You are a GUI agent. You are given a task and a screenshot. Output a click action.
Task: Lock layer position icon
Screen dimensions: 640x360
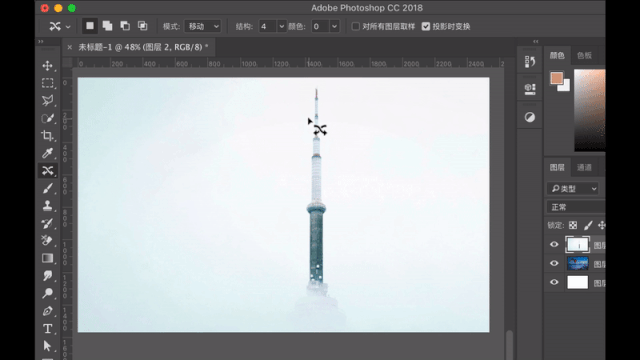[602, 225]
